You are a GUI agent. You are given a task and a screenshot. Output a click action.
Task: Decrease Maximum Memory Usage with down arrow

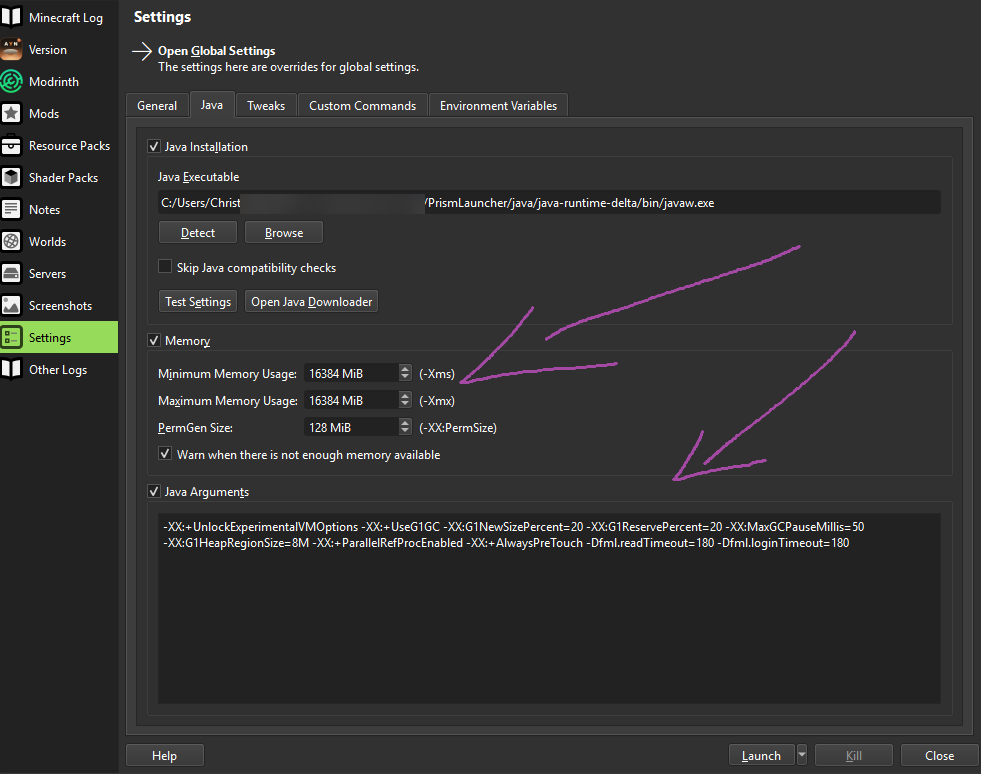tap(405, 404)
